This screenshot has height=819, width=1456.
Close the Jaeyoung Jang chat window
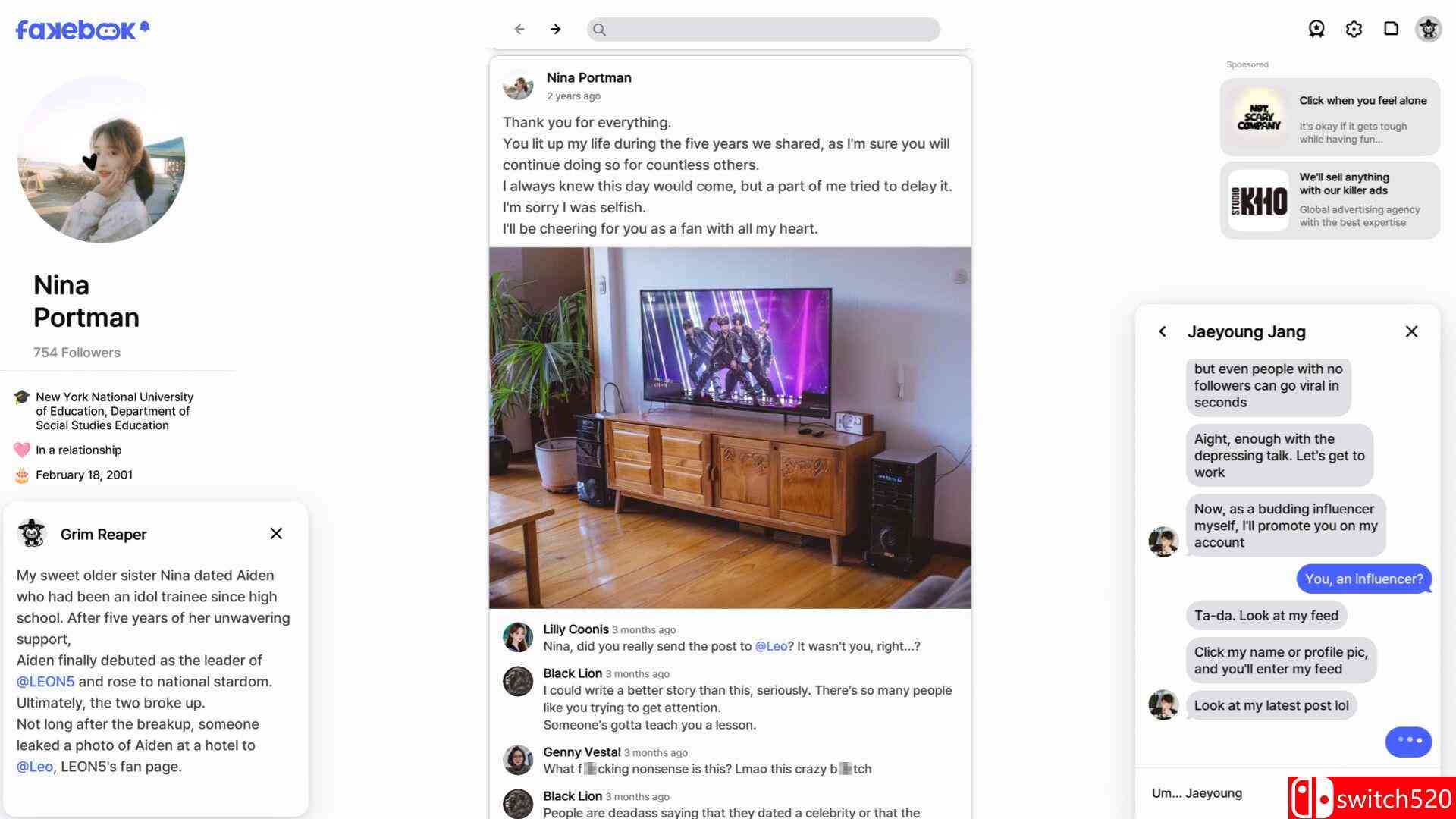click(x=1411, y=331)
